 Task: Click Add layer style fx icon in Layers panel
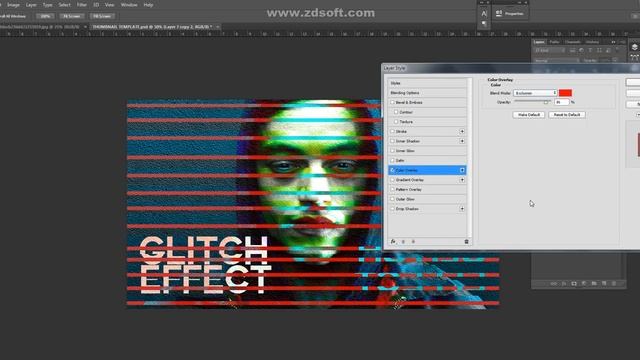pos(564,283)
